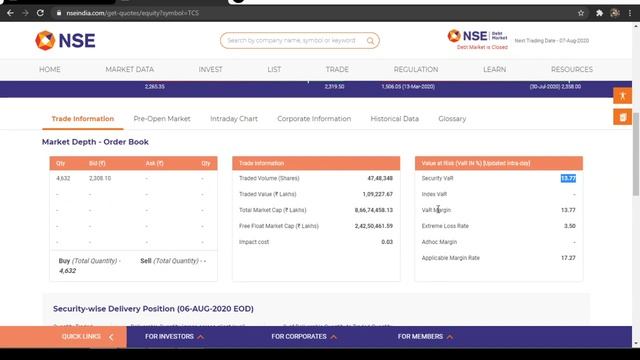Click the browser forward arrow
This screenshot has width=640, height=360.
pyautogui.click(x=25, y=13)
